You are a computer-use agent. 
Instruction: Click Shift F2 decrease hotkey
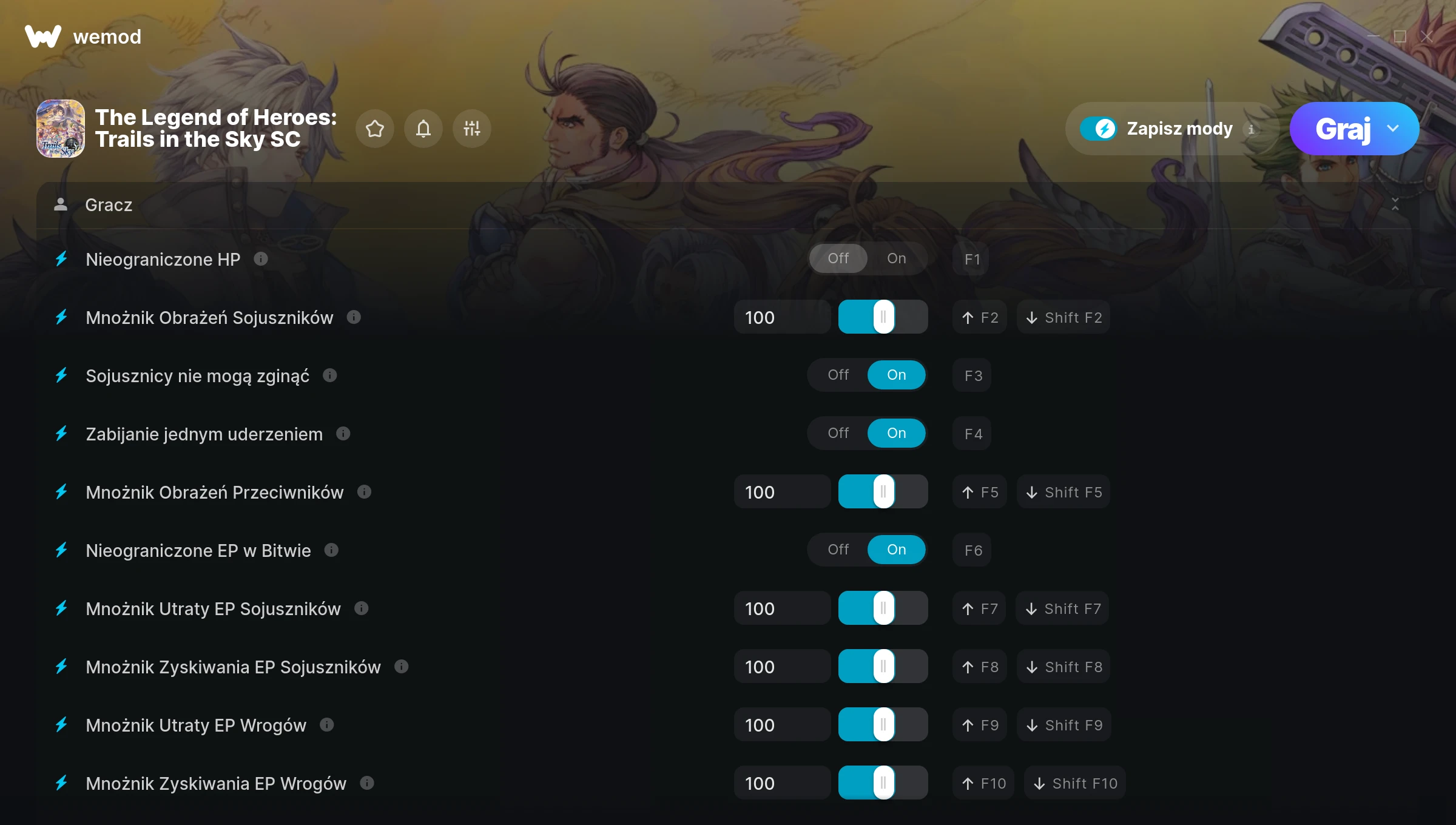[x=1063, y=317]
